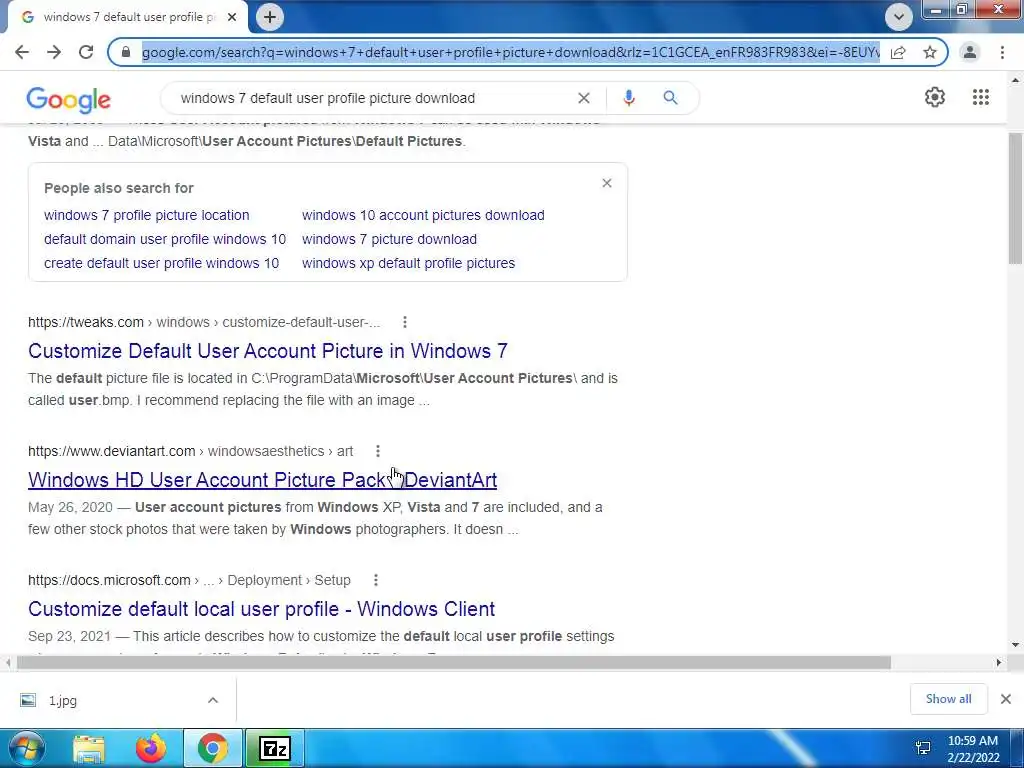The width and height of the screenshot is (1024, 768).
Task: Open 'Windows HD User Account Picture Pack' result
Action: click(x=263, y=480)
